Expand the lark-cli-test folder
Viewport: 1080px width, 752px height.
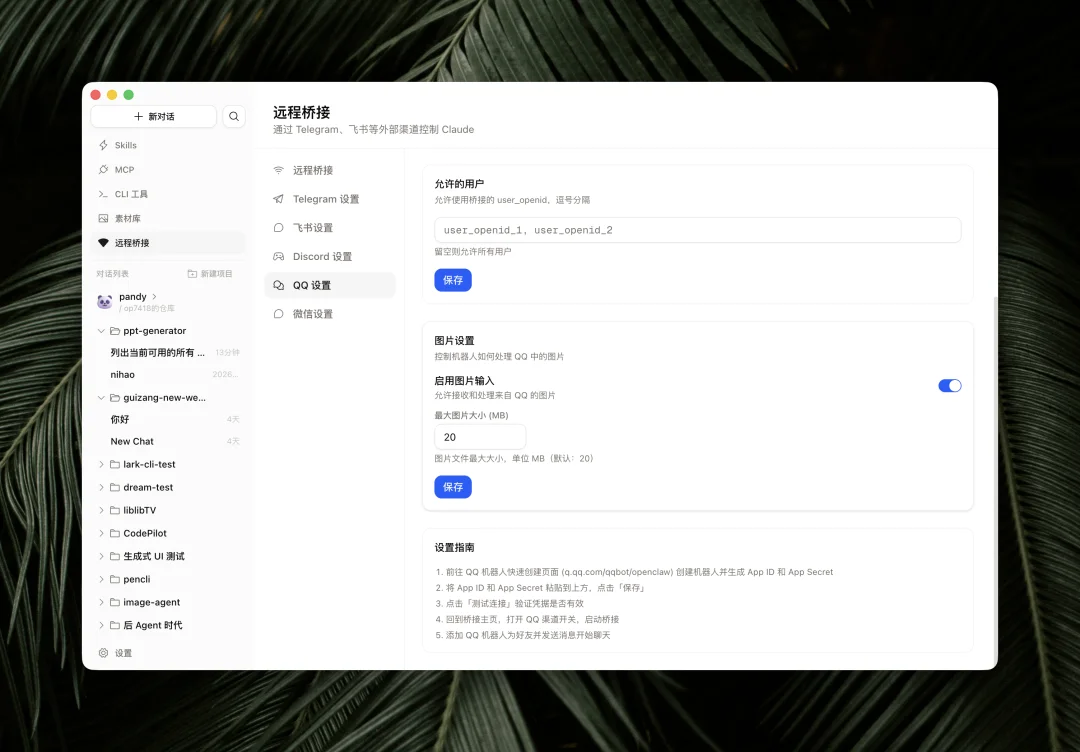coord(100,464)
